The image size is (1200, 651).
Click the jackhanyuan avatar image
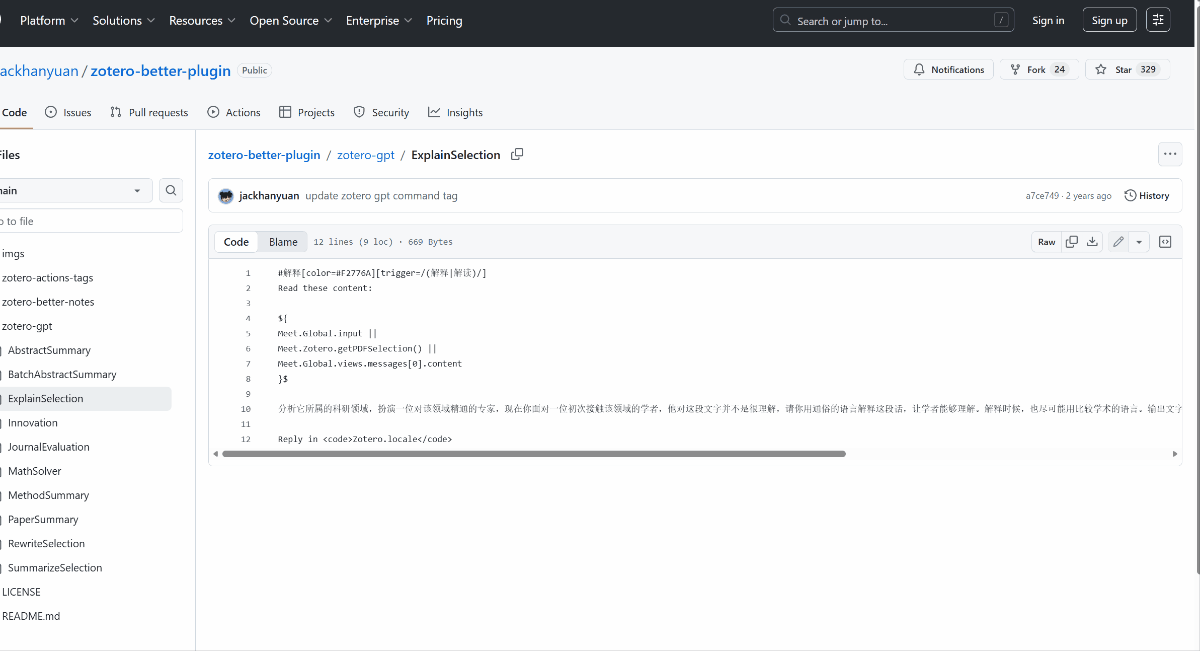pyautogui.click(x=226, y=196)
